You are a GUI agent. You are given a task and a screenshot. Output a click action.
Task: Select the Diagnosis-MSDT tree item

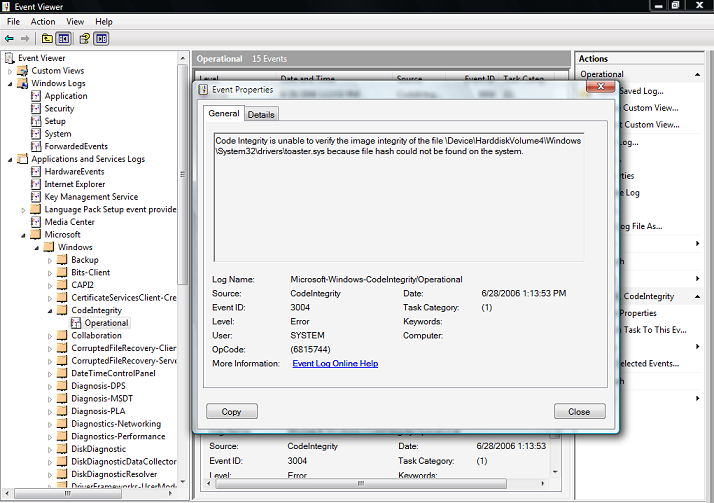(x=102, y=399)
